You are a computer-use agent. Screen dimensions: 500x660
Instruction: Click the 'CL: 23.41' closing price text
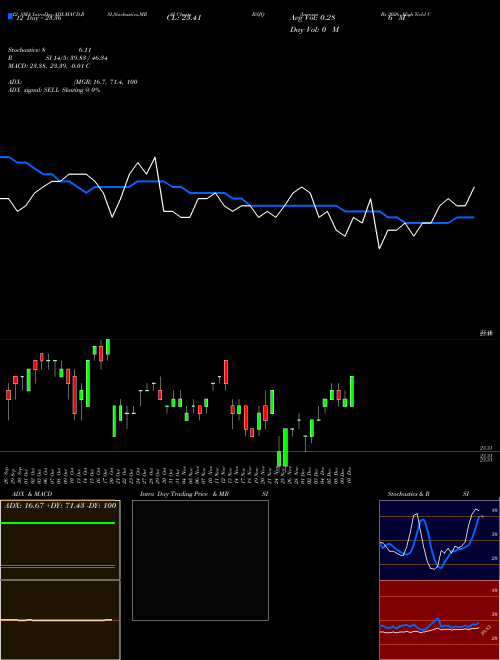(x=184, y=18)
